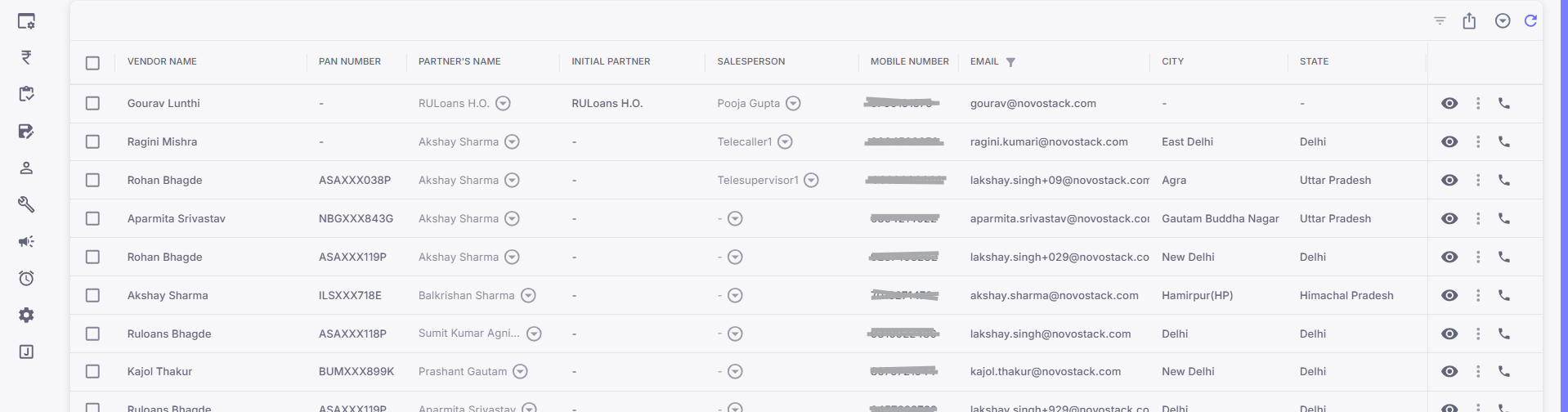This screenshot has width=1568, height=412.
Task: Click the vendor name Aparmita Srivastav
Action: click(177, 218)
